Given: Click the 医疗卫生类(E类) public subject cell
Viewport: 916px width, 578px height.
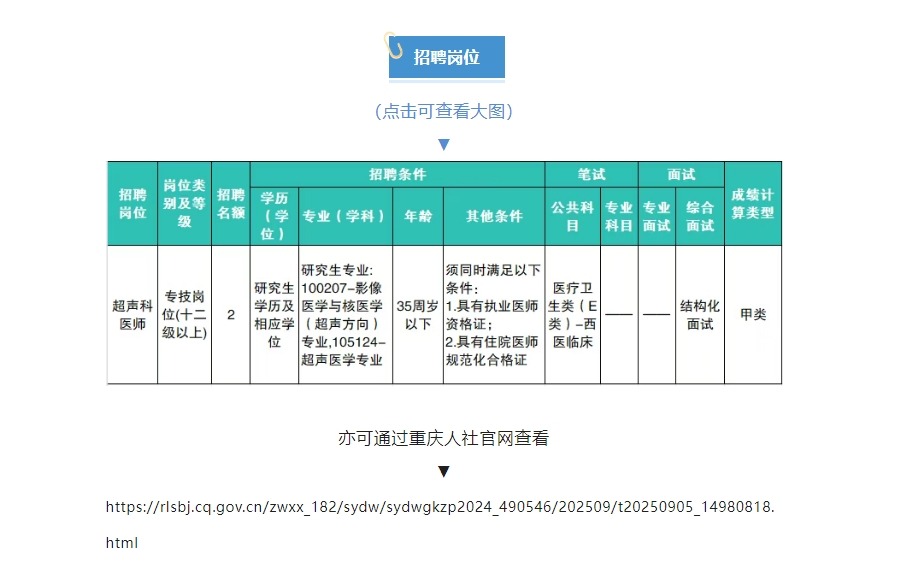Looking at the screenshot, I should [x=573, y=314].
